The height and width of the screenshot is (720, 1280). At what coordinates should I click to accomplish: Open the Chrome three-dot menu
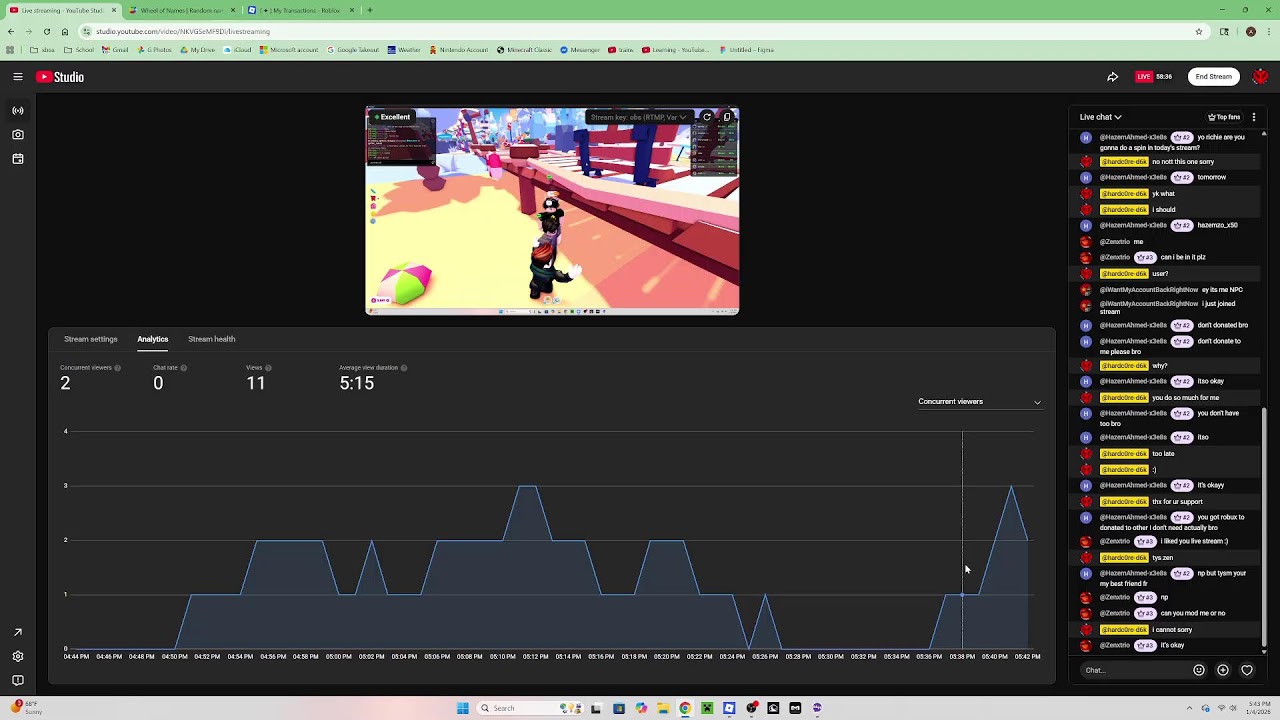pyautogui.click(x=1268, y=31)
